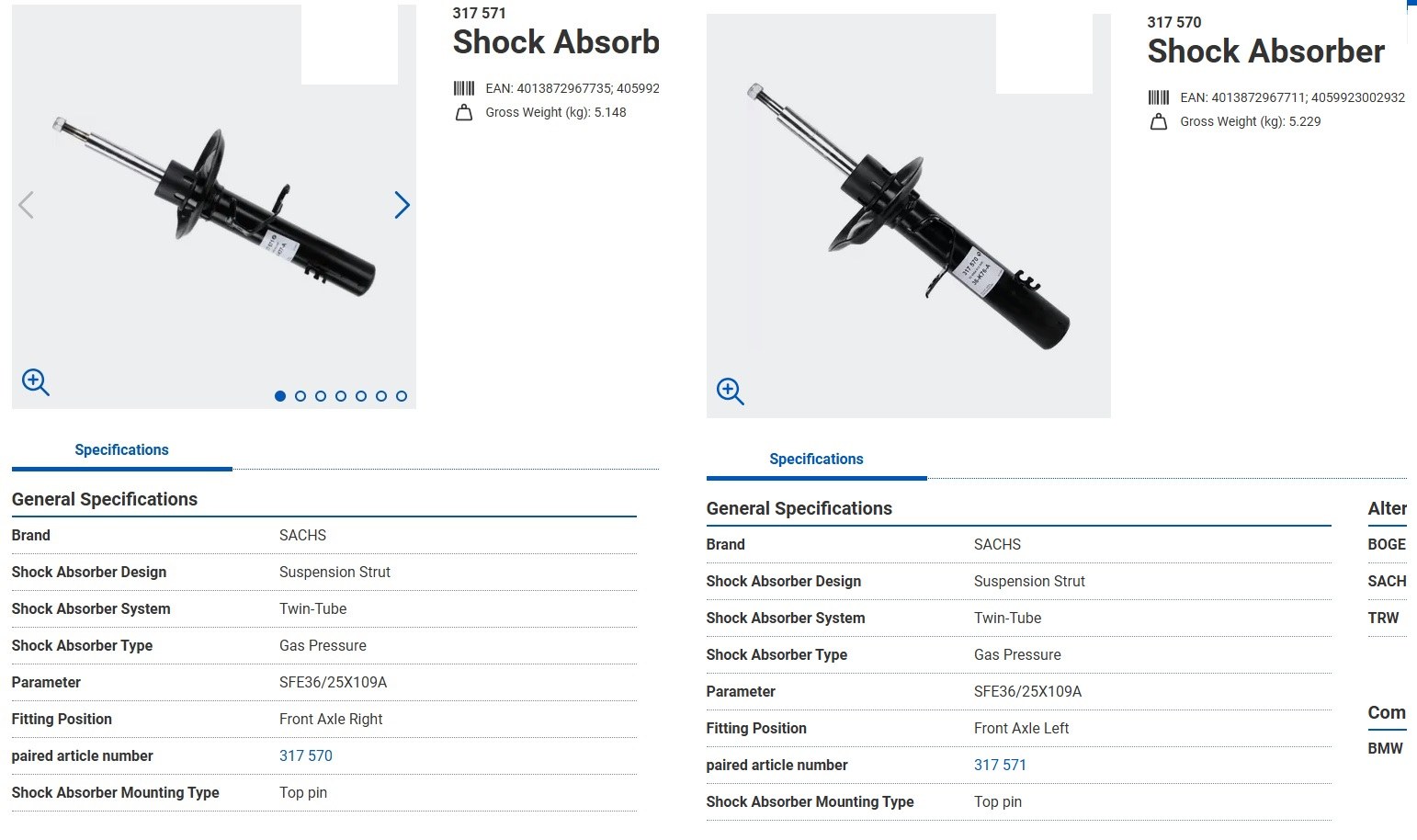Select the last carousel dot indicator
Viewport: 1417px width, 840px height.
tap(402, 396)
